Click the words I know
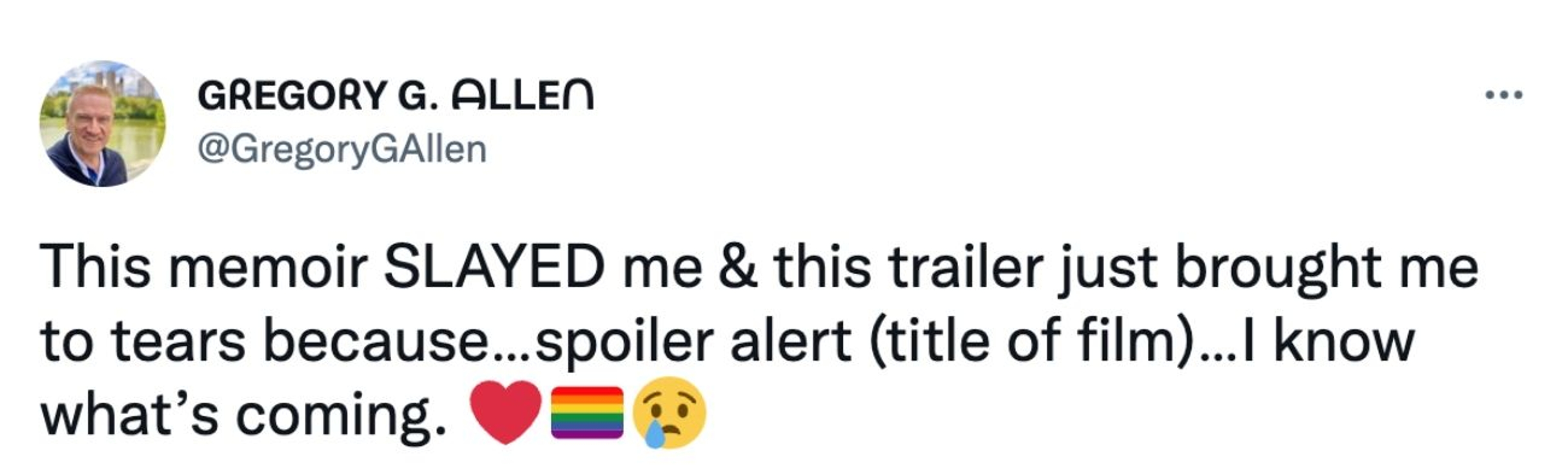This screenshot has height=474, width=1568. [x=1327, y=341]
